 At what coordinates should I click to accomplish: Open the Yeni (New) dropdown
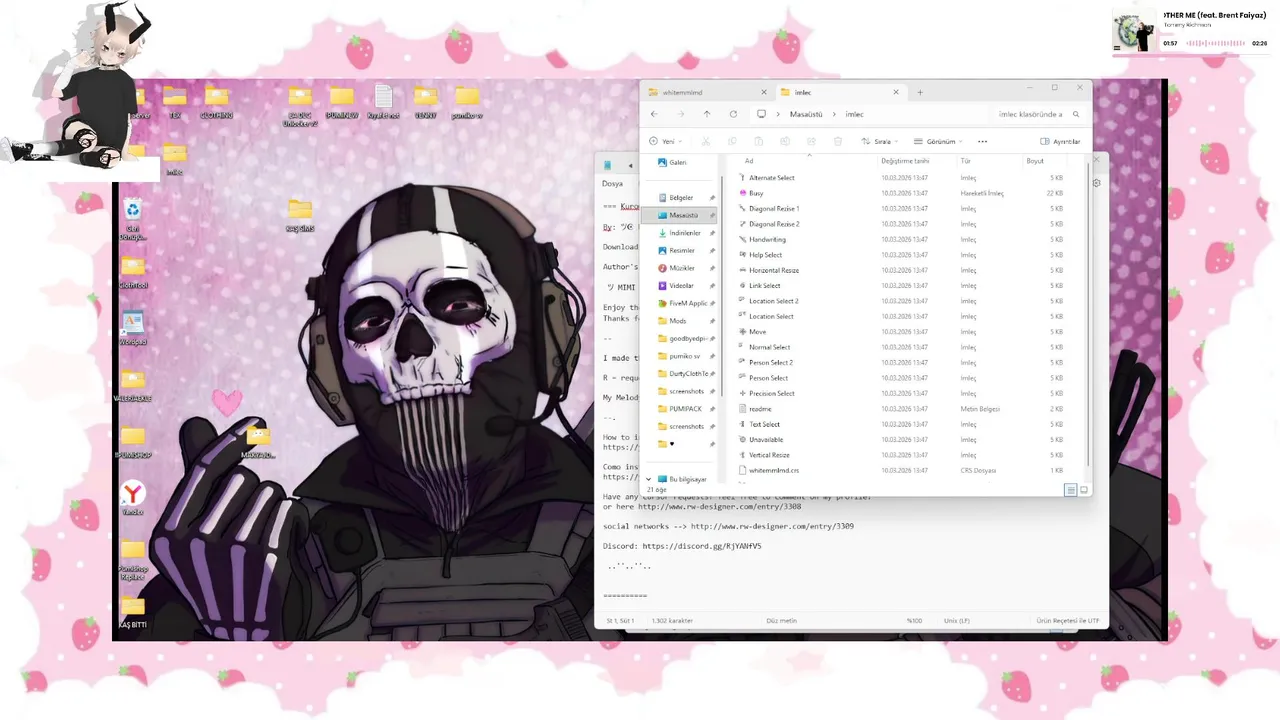click(666, 141)
